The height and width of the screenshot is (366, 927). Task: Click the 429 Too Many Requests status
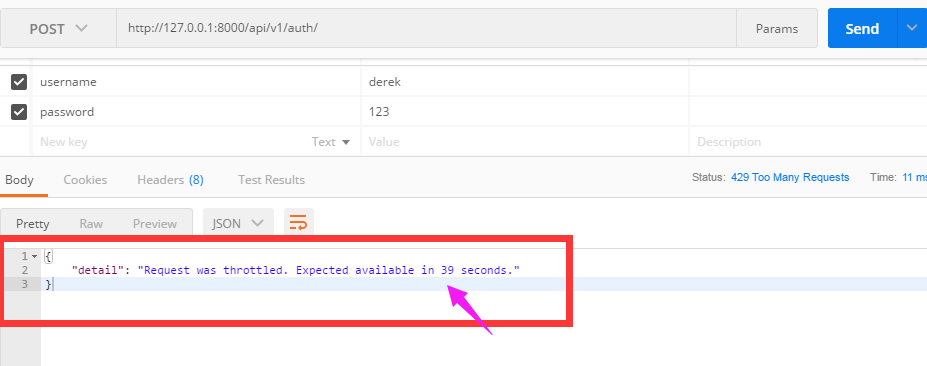pyautogui.click(x=790, y=177)
